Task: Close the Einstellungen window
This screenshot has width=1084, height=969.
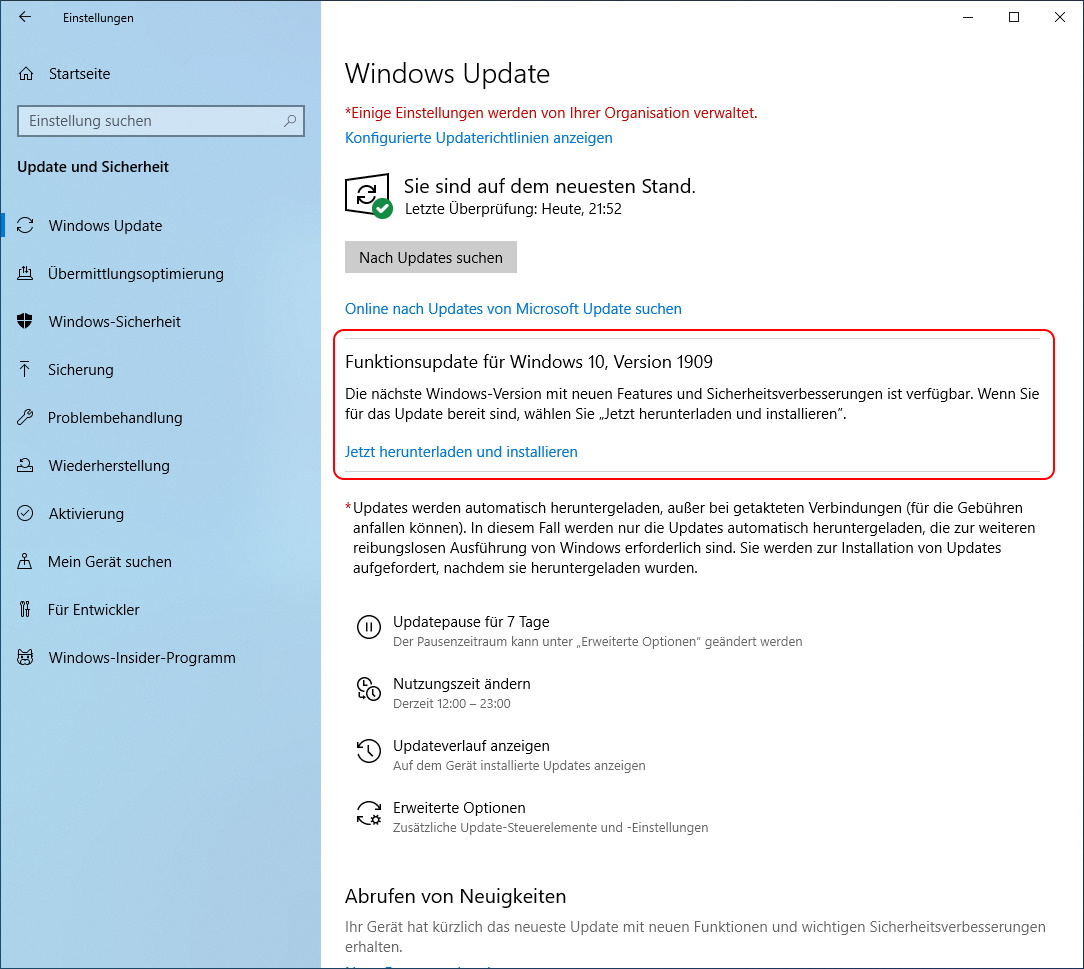Action: point(1060,17)
